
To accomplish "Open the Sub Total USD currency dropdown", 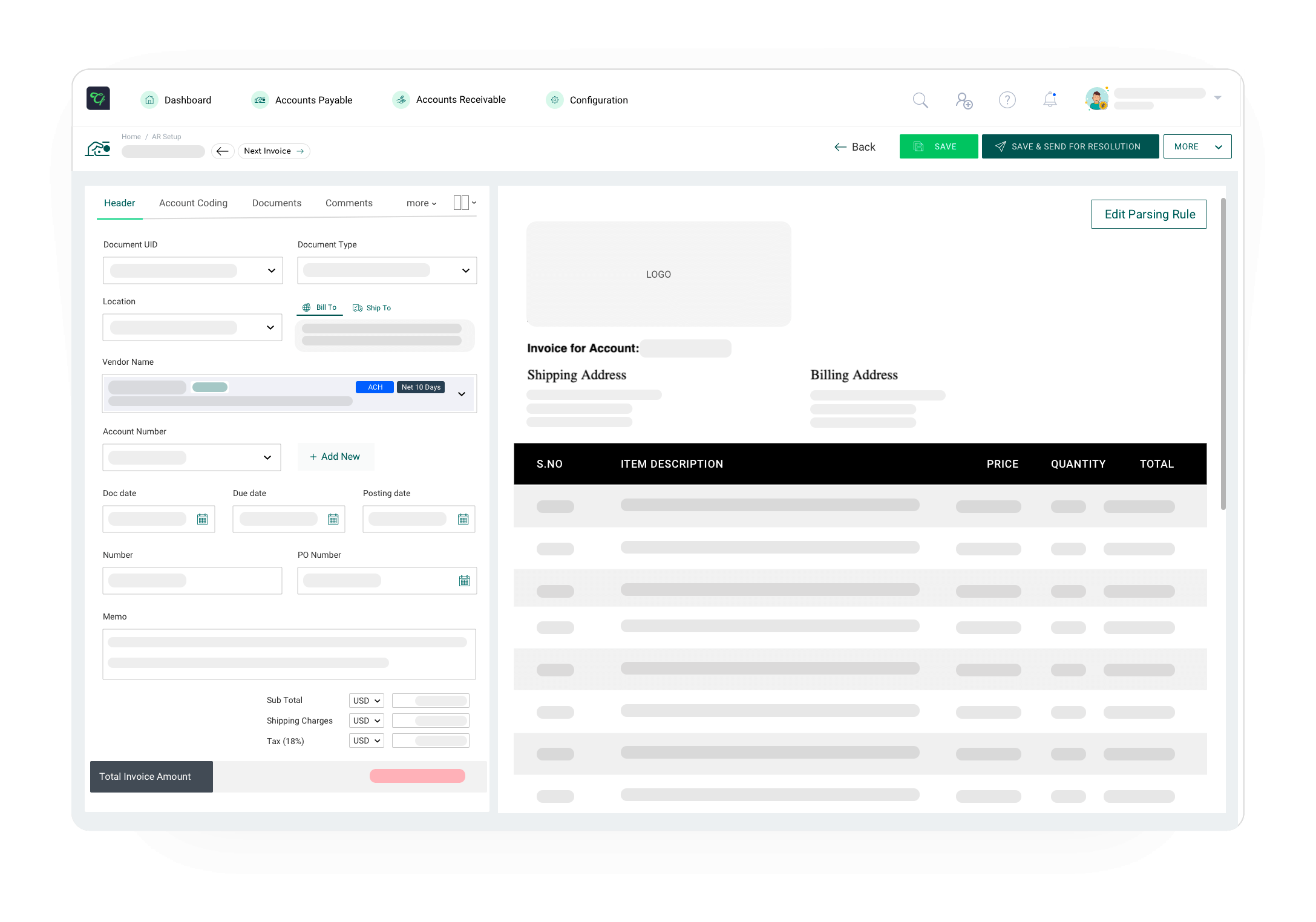I will (366, 700).
